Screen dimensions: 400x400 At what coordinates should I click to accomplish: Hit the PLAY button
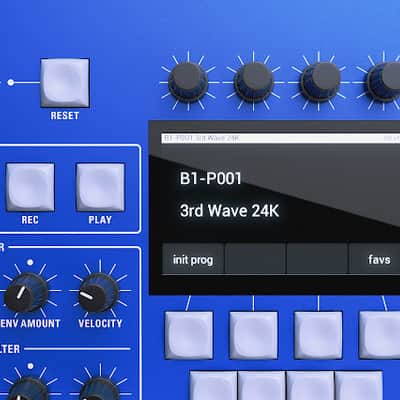[100, 187]
